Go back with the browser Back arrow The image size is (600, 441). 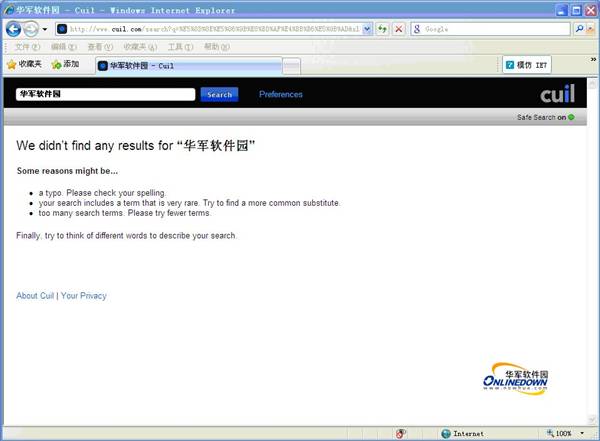(x=13, y=29)
